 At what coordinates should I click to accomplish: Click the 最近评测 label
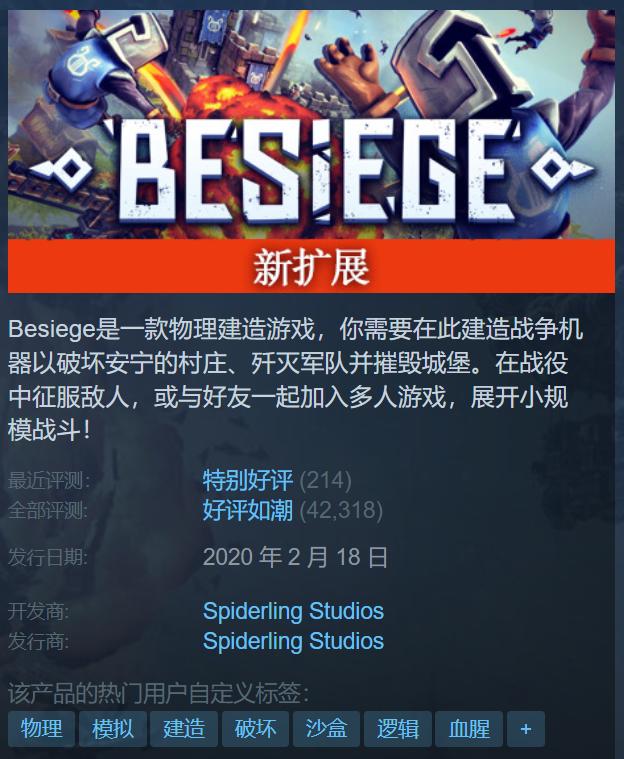49,481
